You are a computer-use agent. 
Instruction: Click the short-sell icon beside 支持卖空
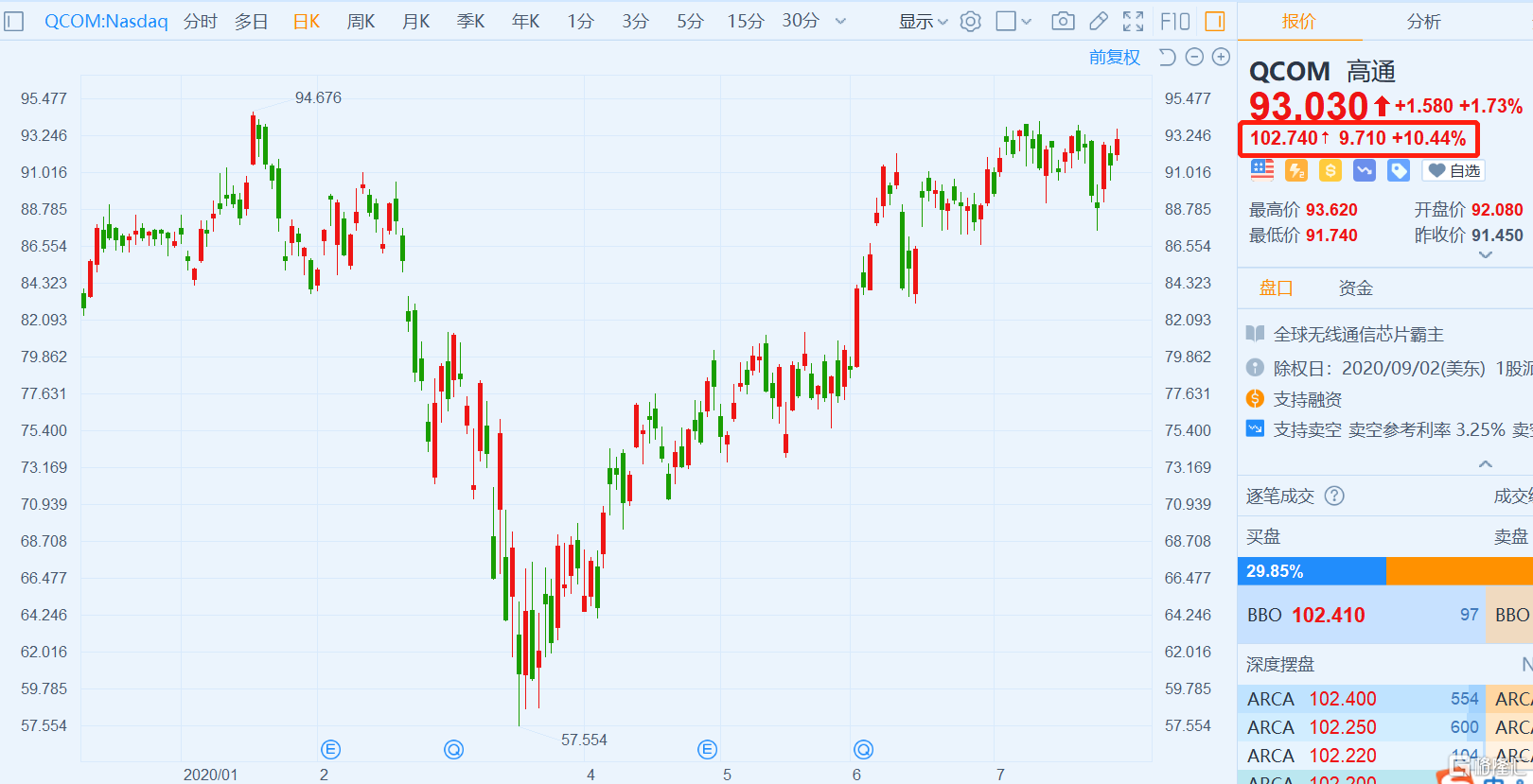[1255, 428]
